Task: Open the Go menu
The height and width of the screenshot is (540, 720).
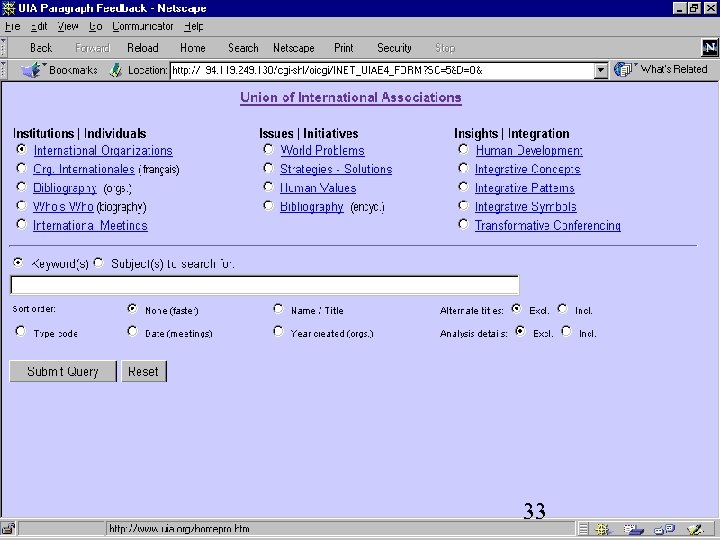Action: pyautogui.click(x=96, y=27)
